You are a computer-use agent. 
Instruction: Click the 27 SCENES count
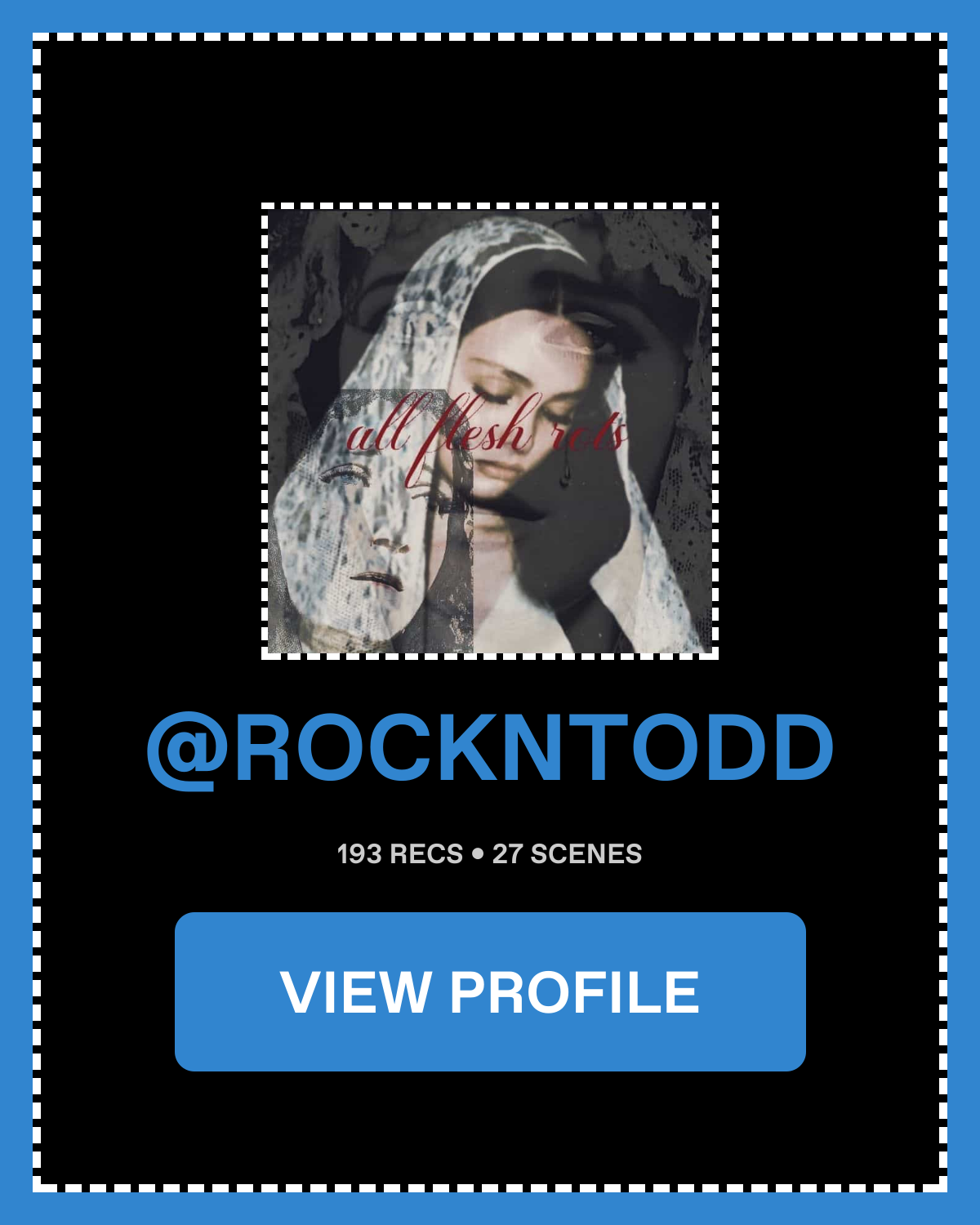pyautogui.click(x=567, y=854)
